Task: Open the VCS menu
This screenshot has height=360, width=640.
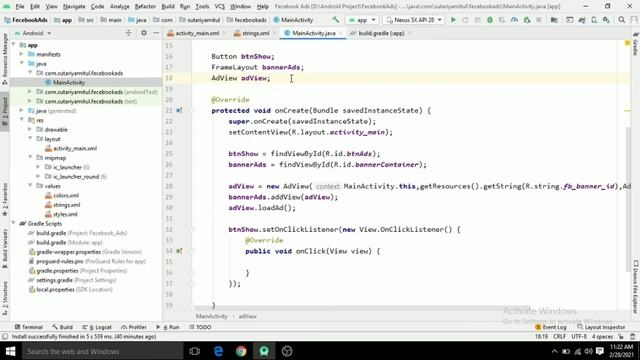Action: point(220,7)
